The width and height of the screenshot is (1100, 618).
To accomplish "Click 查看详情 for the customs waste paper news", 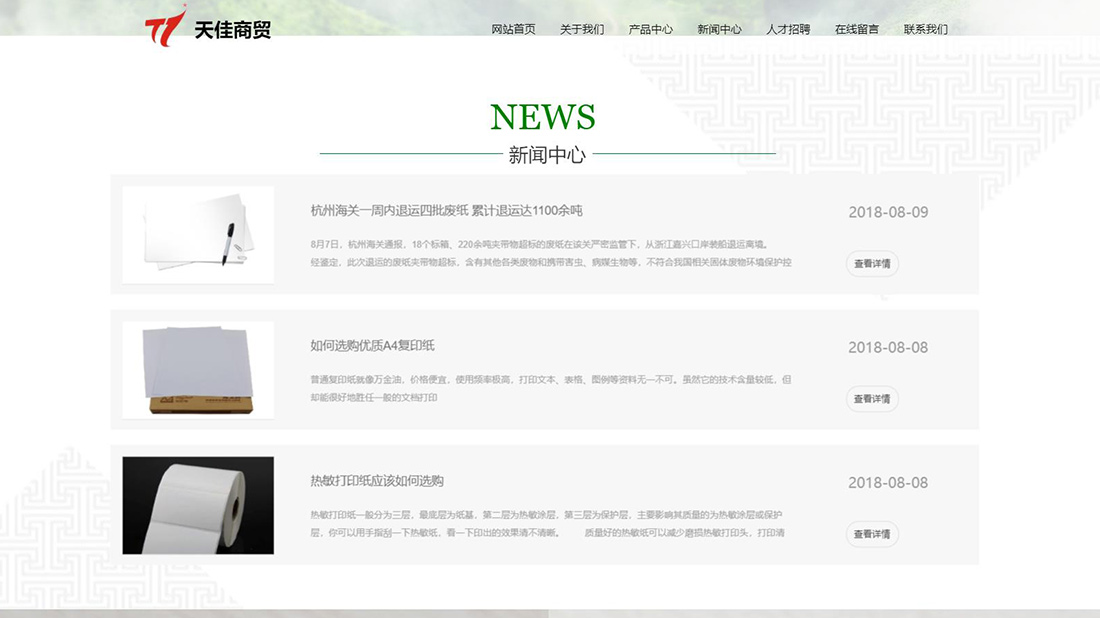I will coord(871,264).
